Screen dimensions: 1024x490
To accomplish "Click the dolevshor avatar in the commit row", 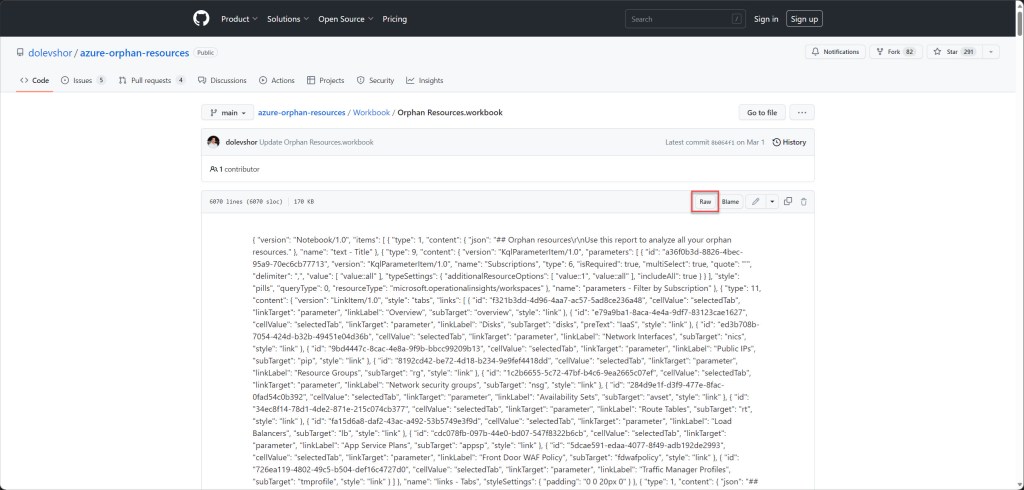I will click(x=213, y=142).
